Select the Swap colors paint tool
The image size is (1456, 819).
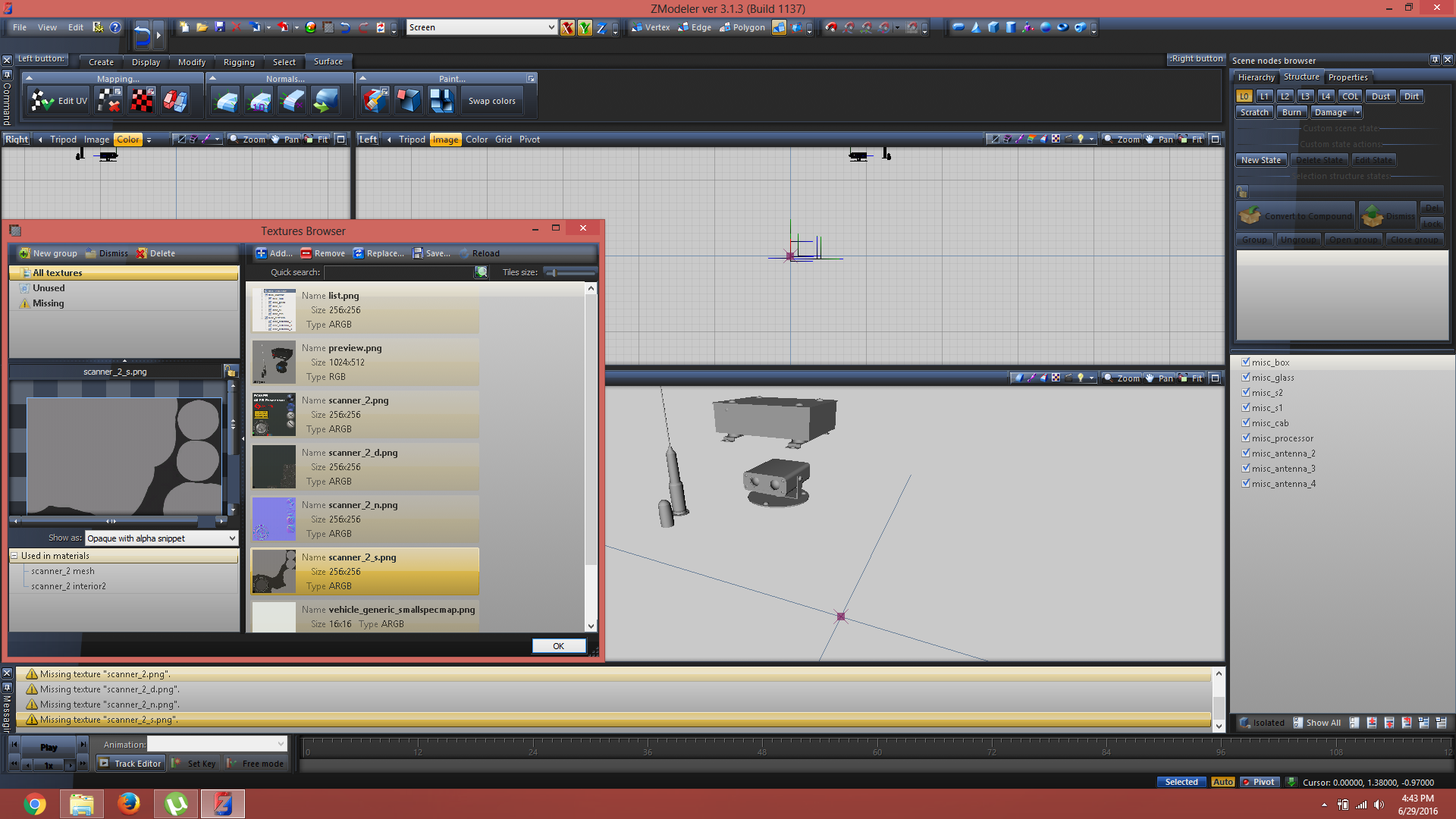tap(491, 101)
